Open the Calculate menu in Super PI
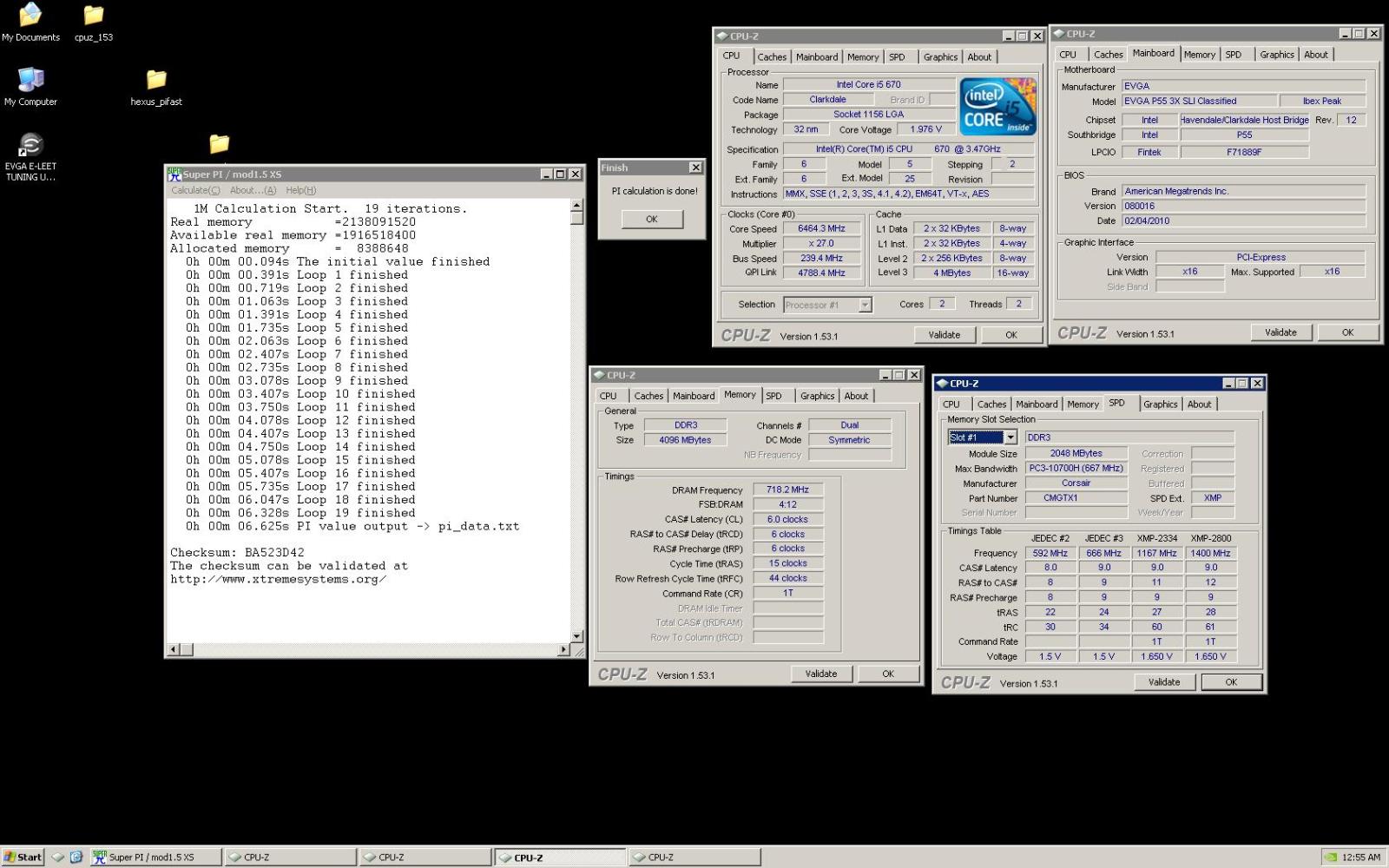Screen dimensions: 1389x868 (x=195, y=190)
